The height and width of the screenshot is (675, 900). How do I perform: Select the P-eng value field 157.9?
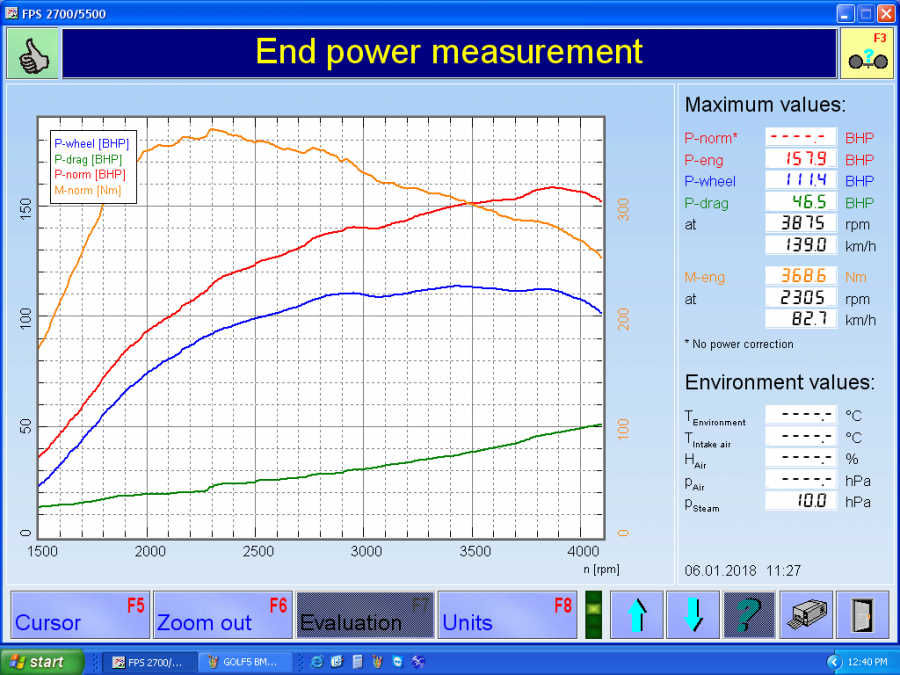click(x=801, y=160)
